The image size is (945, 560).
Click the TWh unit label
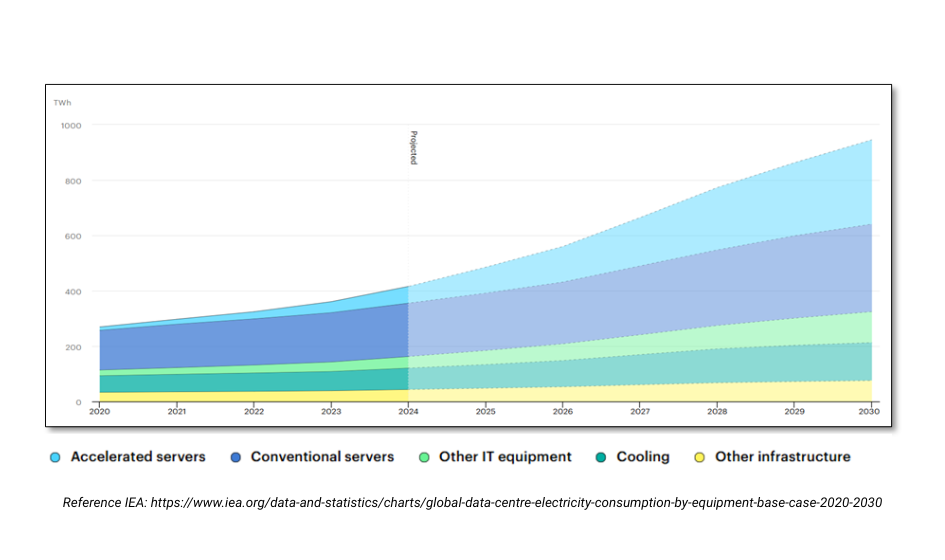coord(62,103)
